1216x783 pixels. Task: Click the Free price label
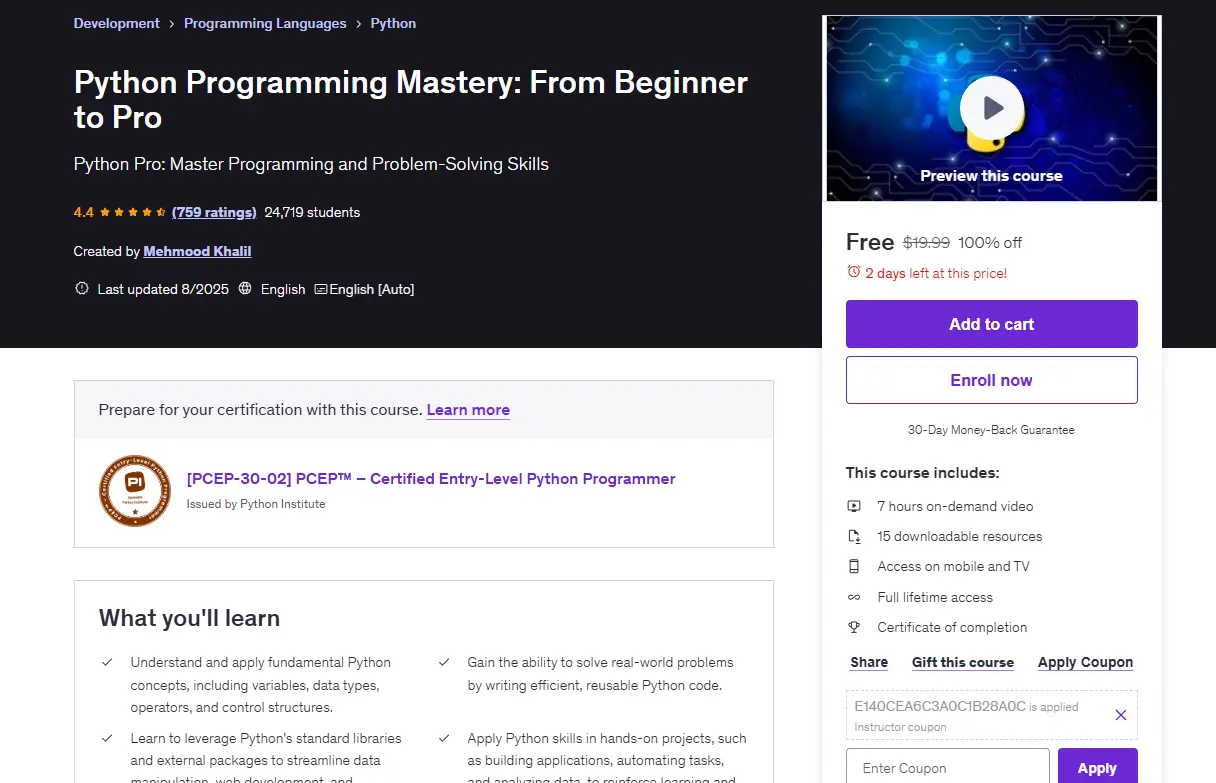(870, 242)
